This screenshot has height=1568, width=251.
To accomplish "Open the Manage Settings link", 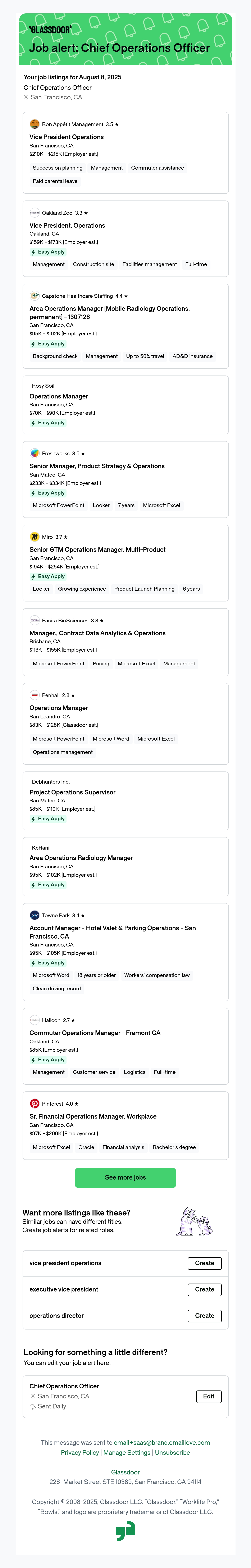I will coord(127,1452).
